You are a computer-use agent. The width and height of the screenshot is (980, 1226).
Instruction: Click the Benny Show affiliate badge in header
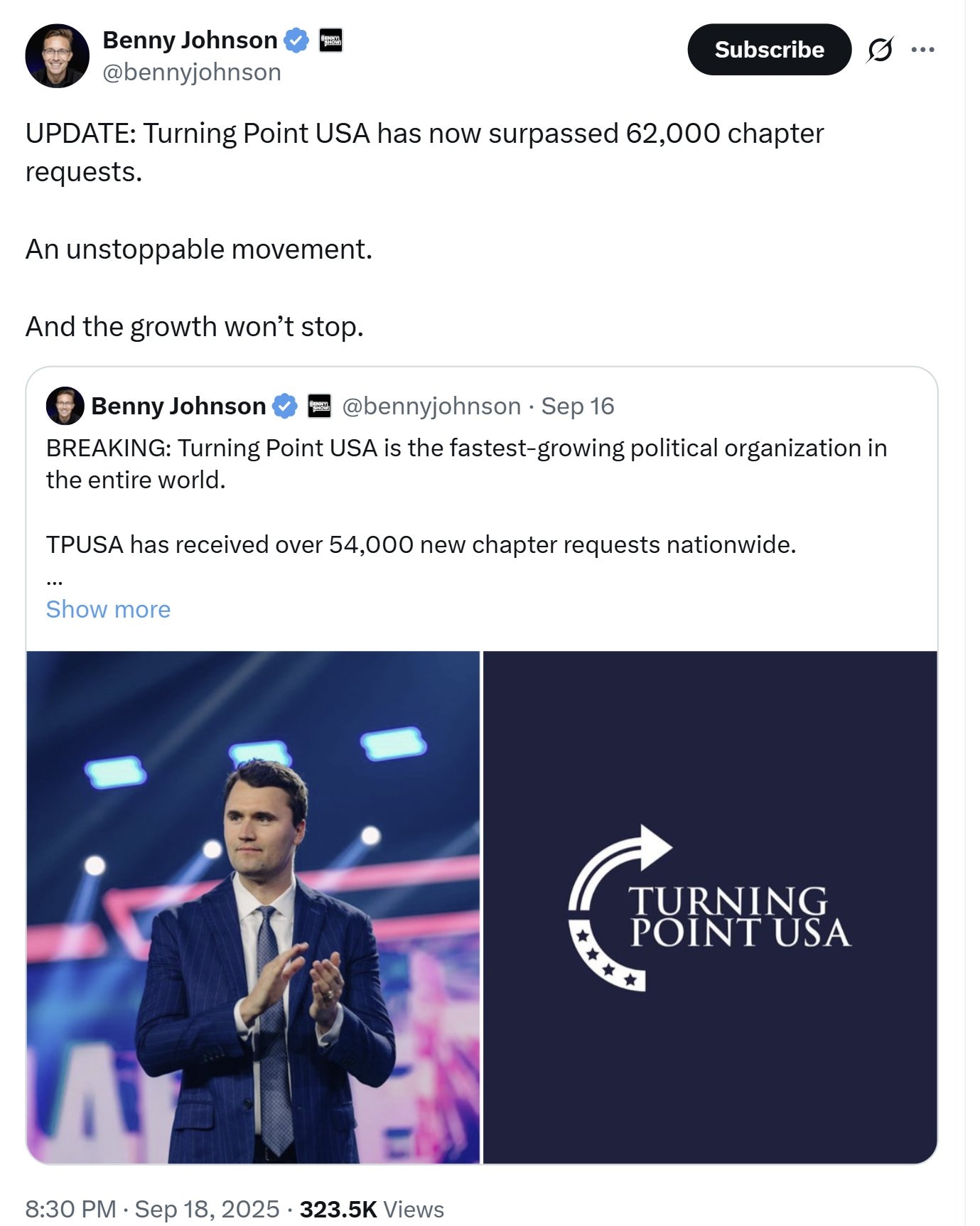coord(330,40)
